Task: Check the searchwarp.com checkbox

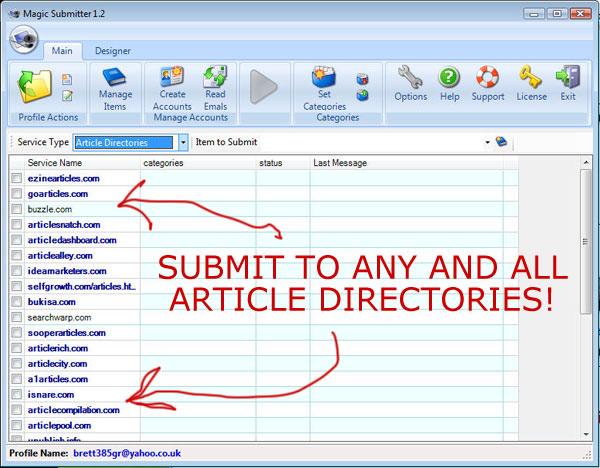Action: (16, 317)
